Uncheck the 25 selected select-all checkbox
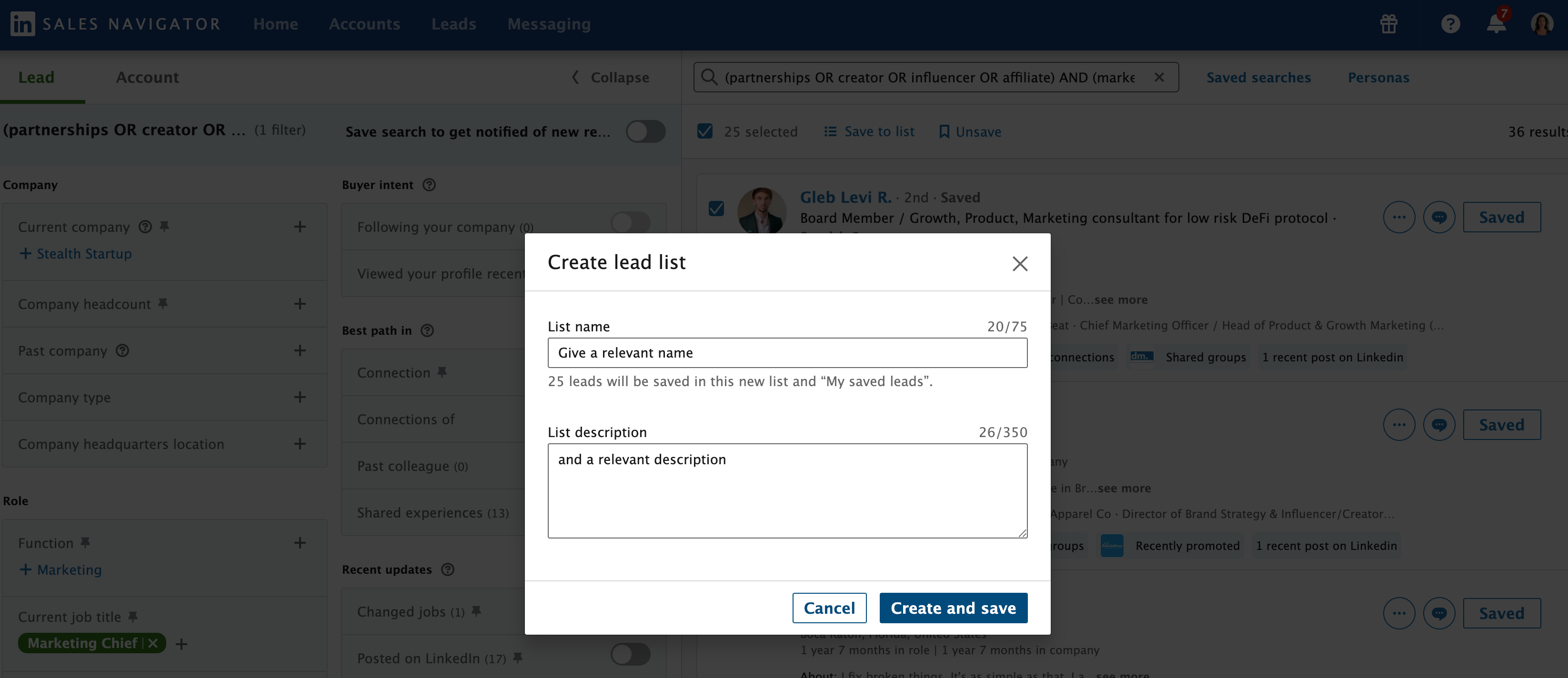Image resolution: width=1568 pixels, height=678 pixels. (705, 131)
